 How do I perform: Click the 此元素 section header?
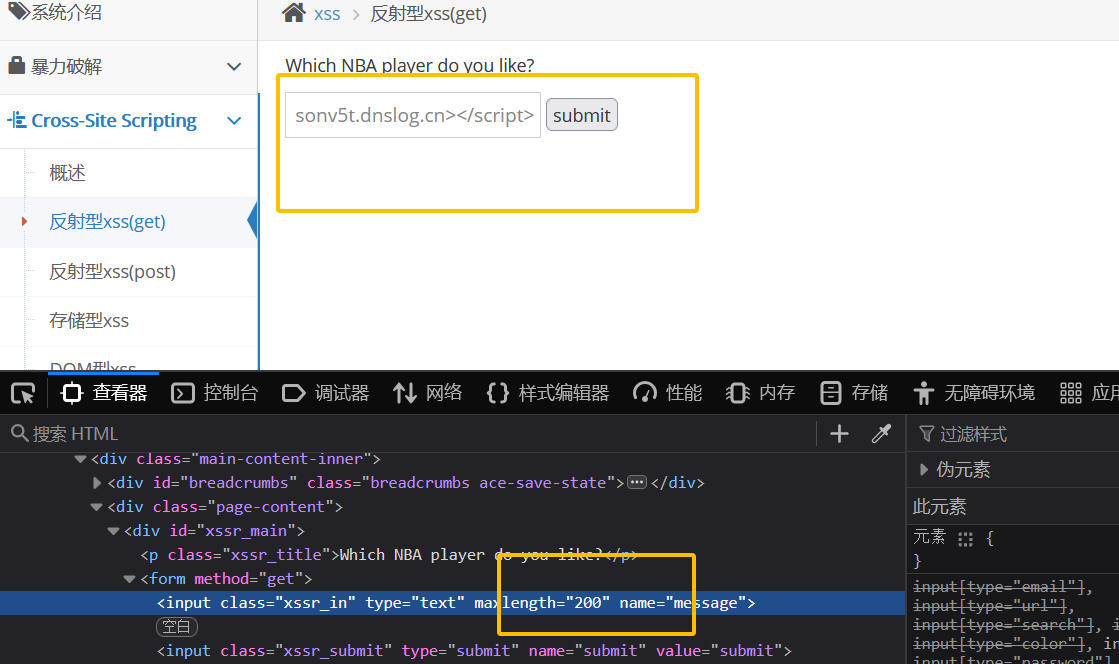(x=939, y=507)
